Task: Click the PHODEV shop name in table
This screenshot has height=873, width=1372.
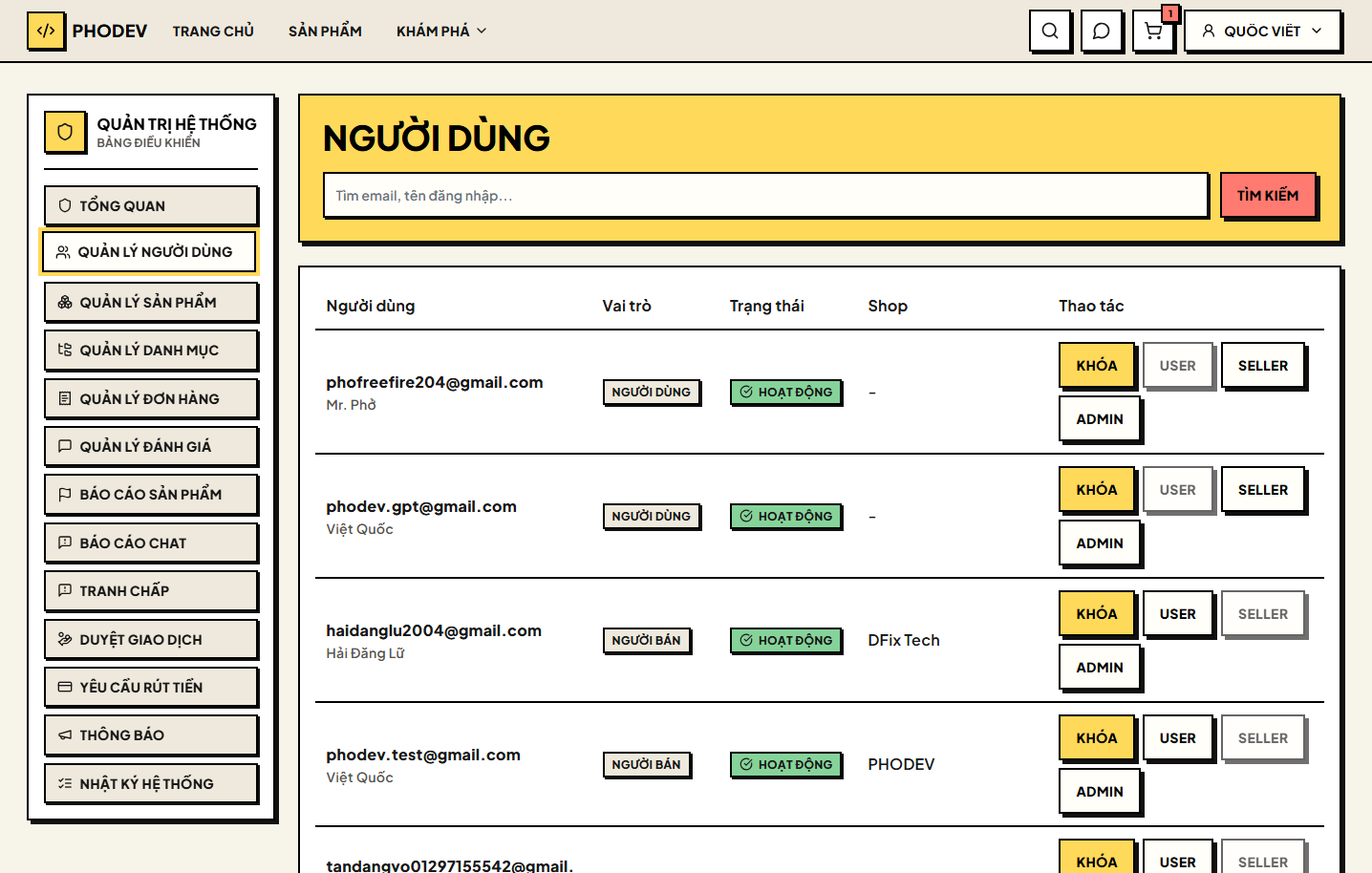Action: point(901,764)
